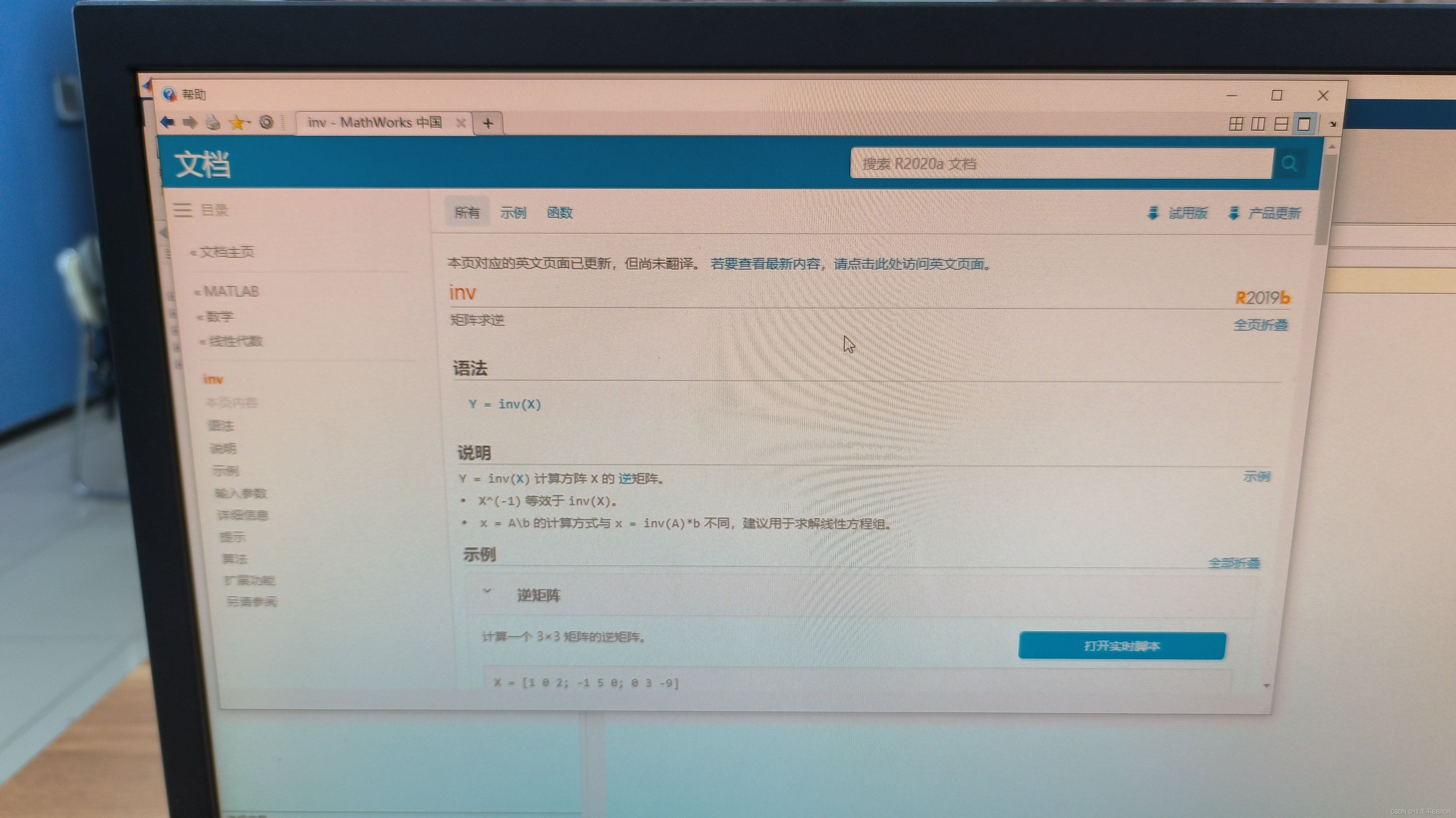Select the single-pane layout icon

(x=1304, y=124)
